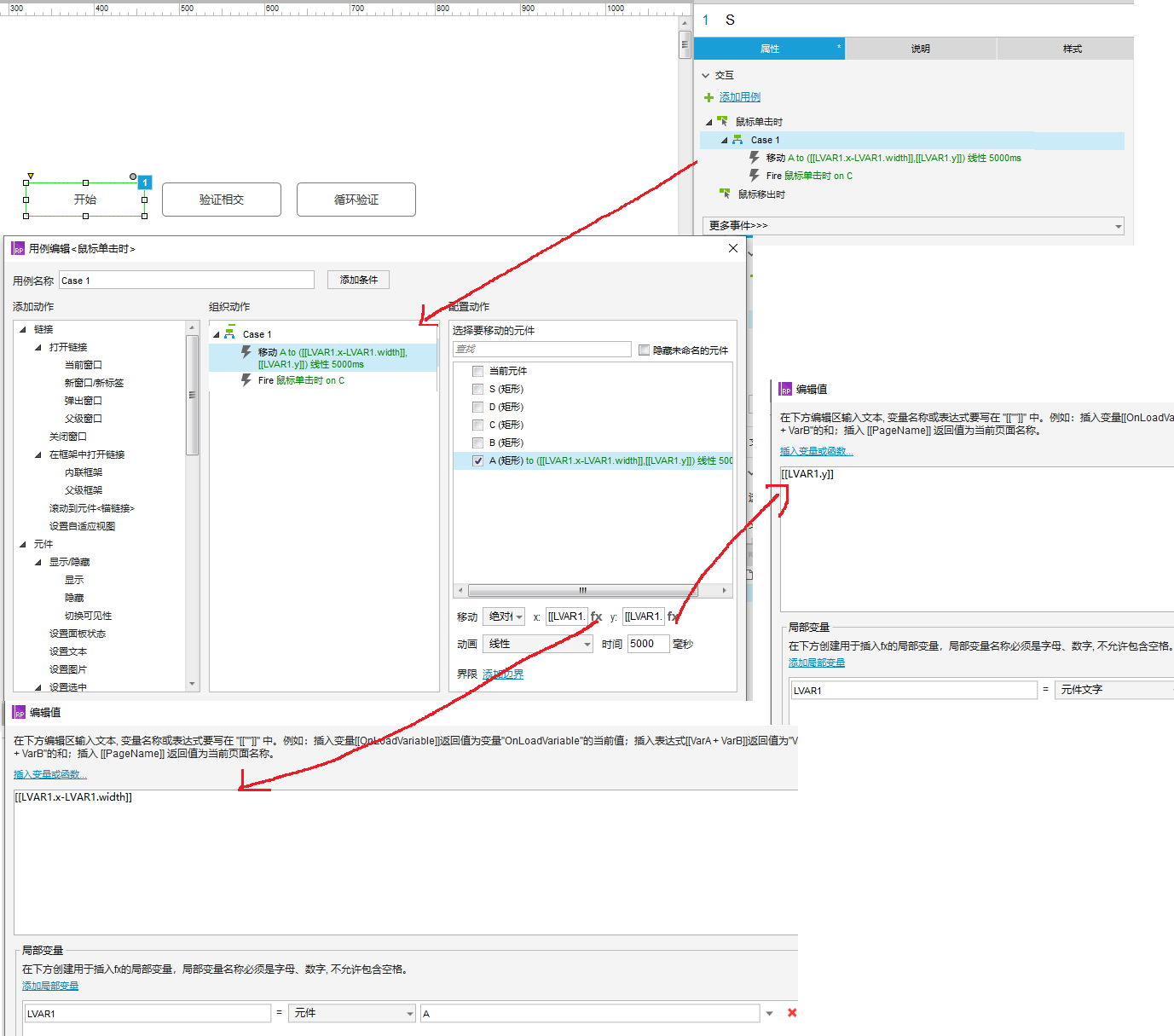
Task: Click RP icon of right 编辑值 dialog
Action: (x=786, y=389)
